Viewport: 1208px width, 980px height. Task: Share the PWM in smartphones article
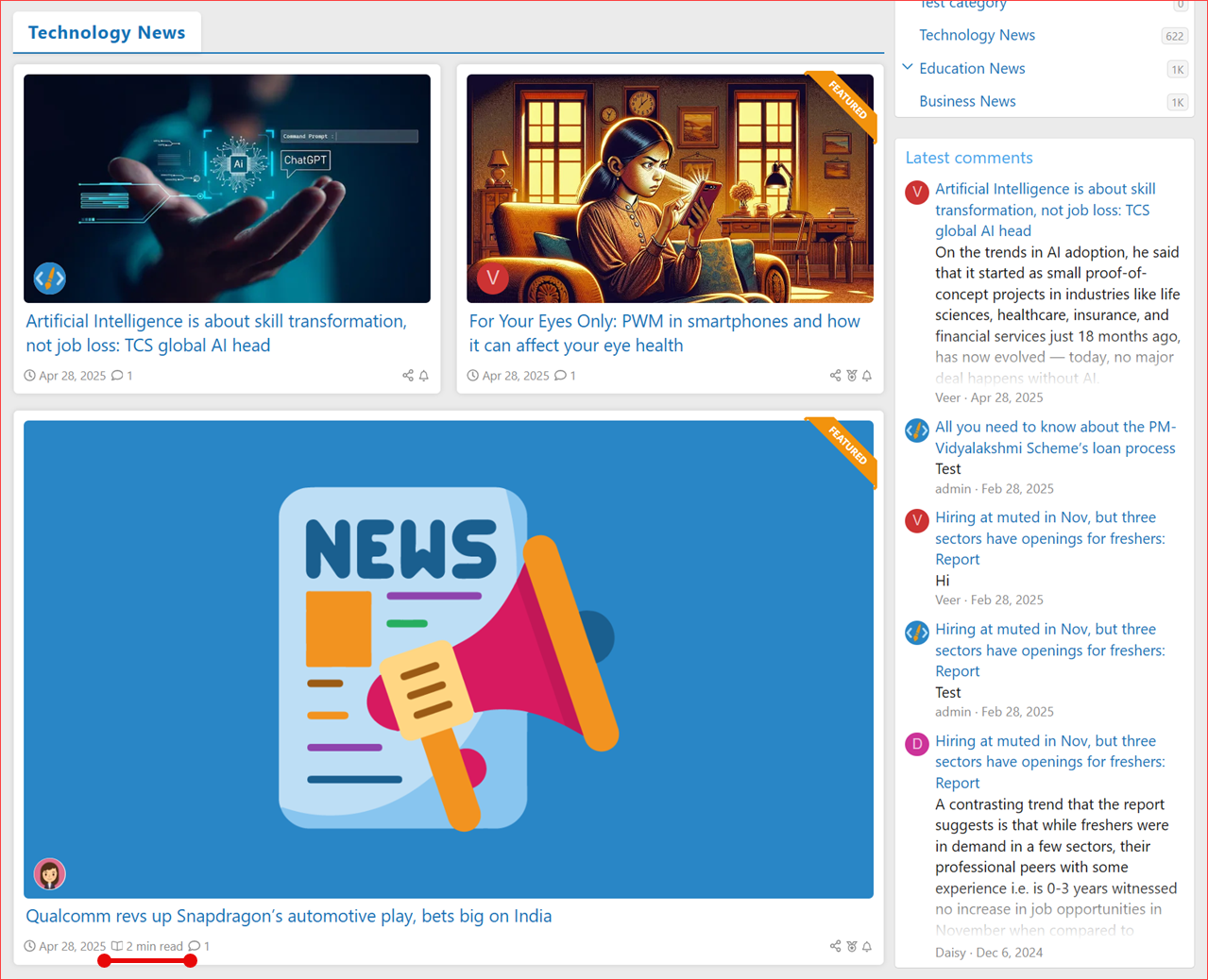click(835, 376)
